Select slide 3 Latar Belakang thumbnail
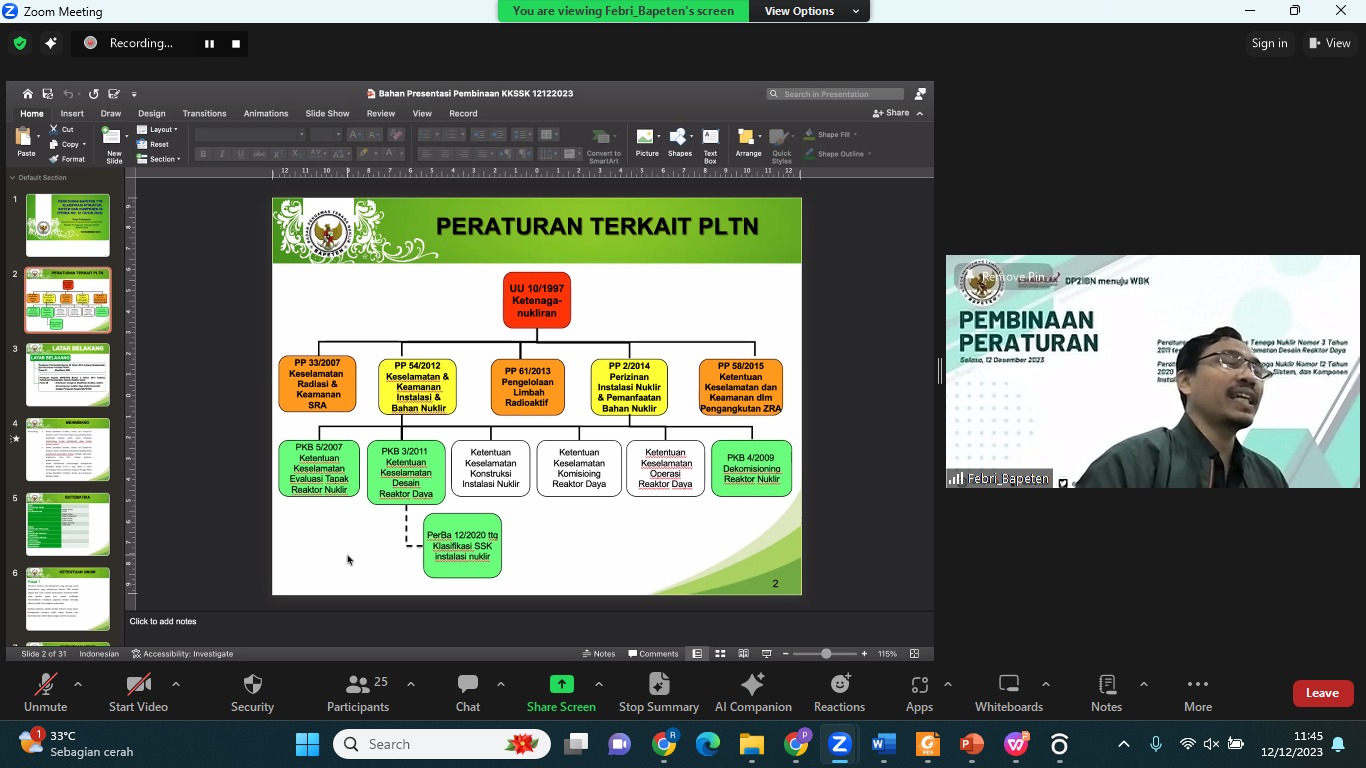 (x=68, y=374)
